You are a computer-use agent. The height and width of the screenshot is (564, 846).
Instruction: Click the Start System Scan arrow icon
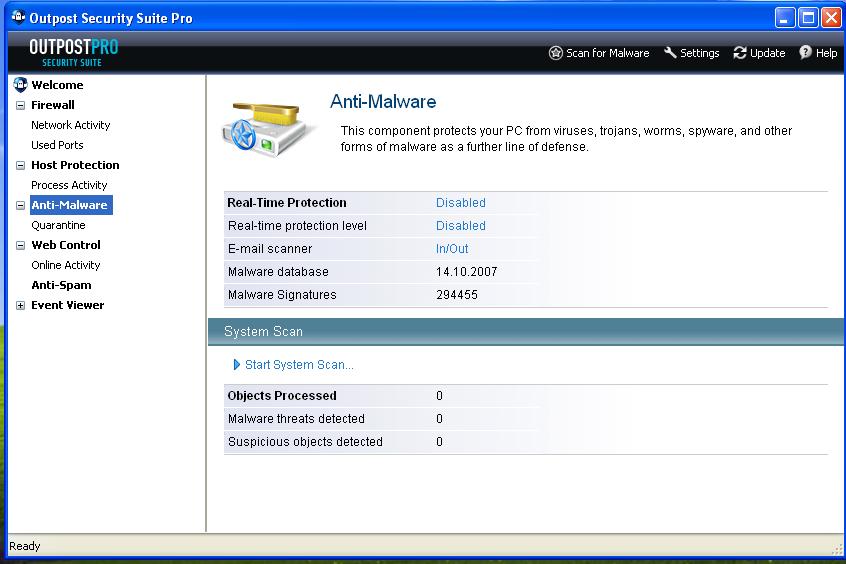point(236,365)
